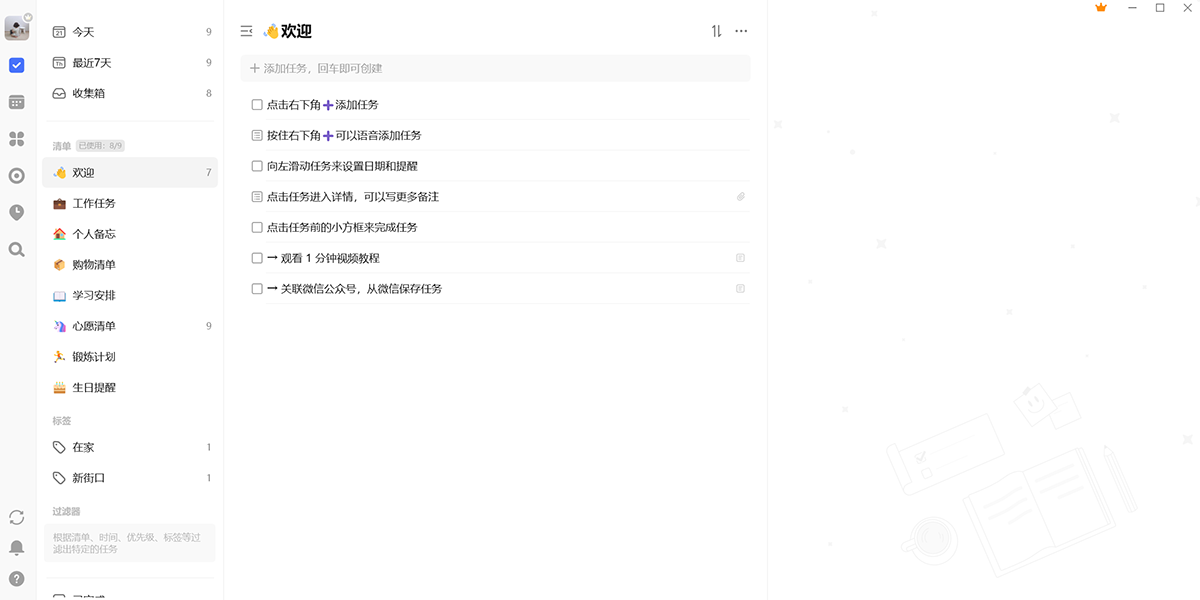
Task: Tick checkbox for 向左滑动任务来设置日期和提醒
Action: tap(257, 166)
